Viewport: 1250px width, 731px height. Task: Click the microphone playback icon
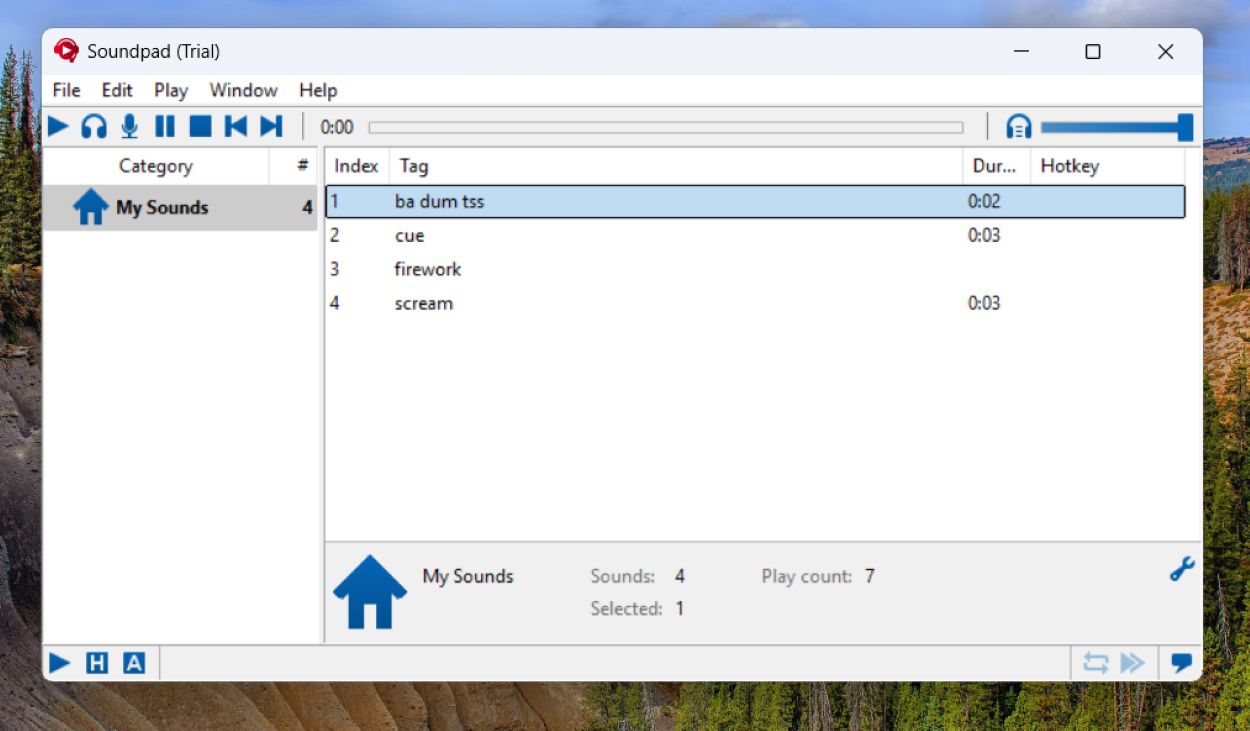[x=129, y=126]
